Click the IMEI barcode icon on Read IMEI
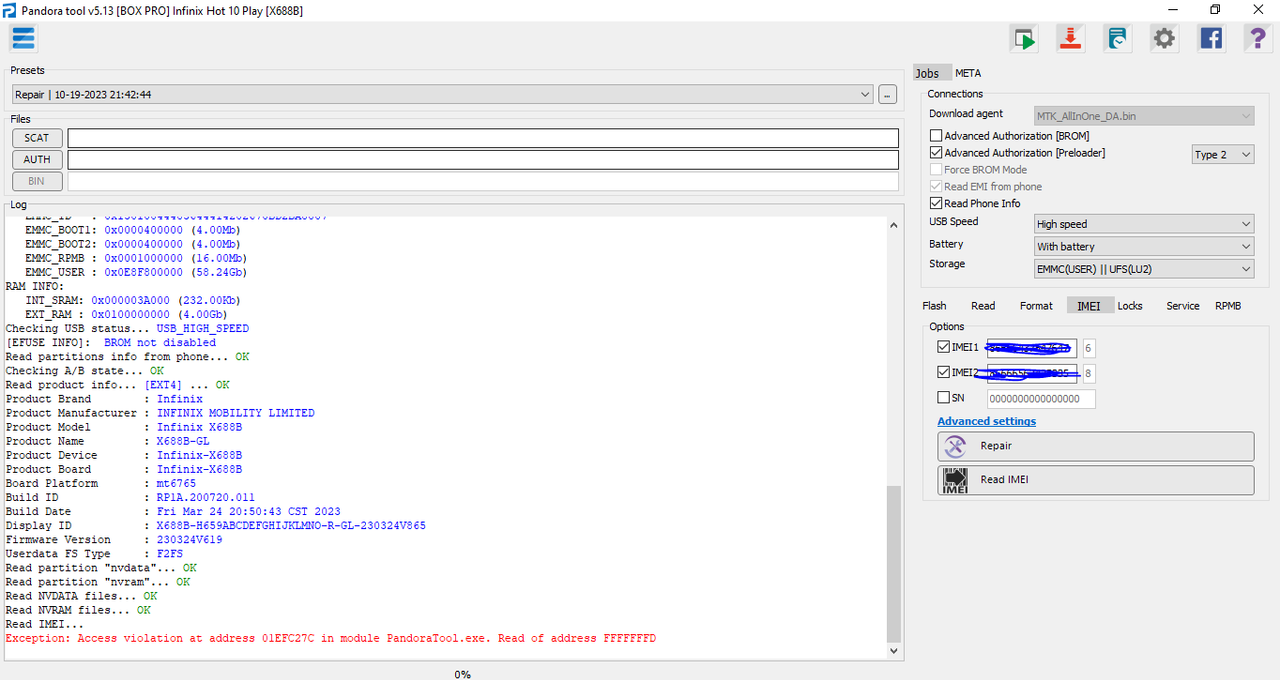The width and height of the screenshot is (1280, 680). [x=955, y=480]
